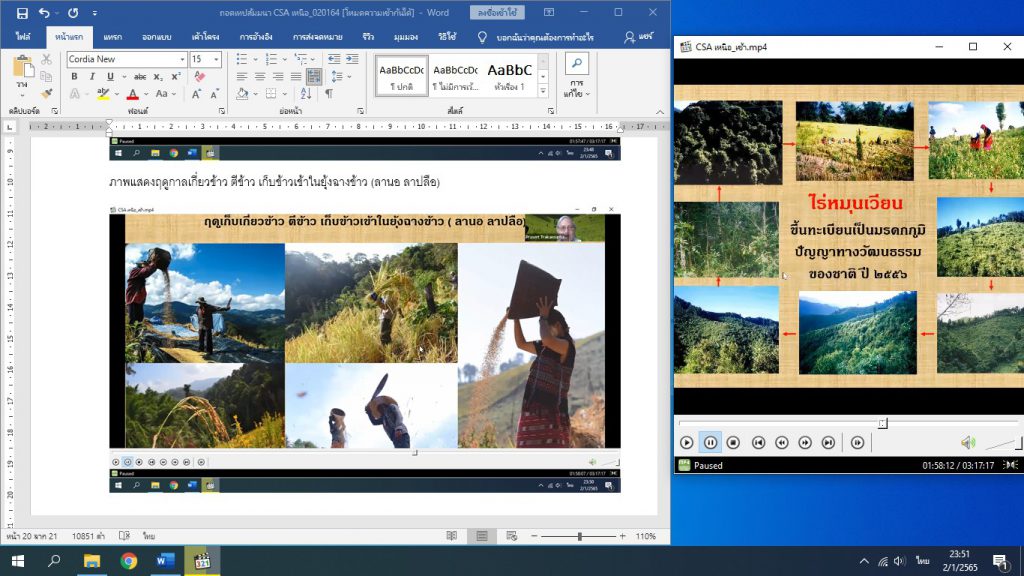Click the Save icon in Word's title bar
Viewport: 1024px width, 576px height.
pos(17,13)
